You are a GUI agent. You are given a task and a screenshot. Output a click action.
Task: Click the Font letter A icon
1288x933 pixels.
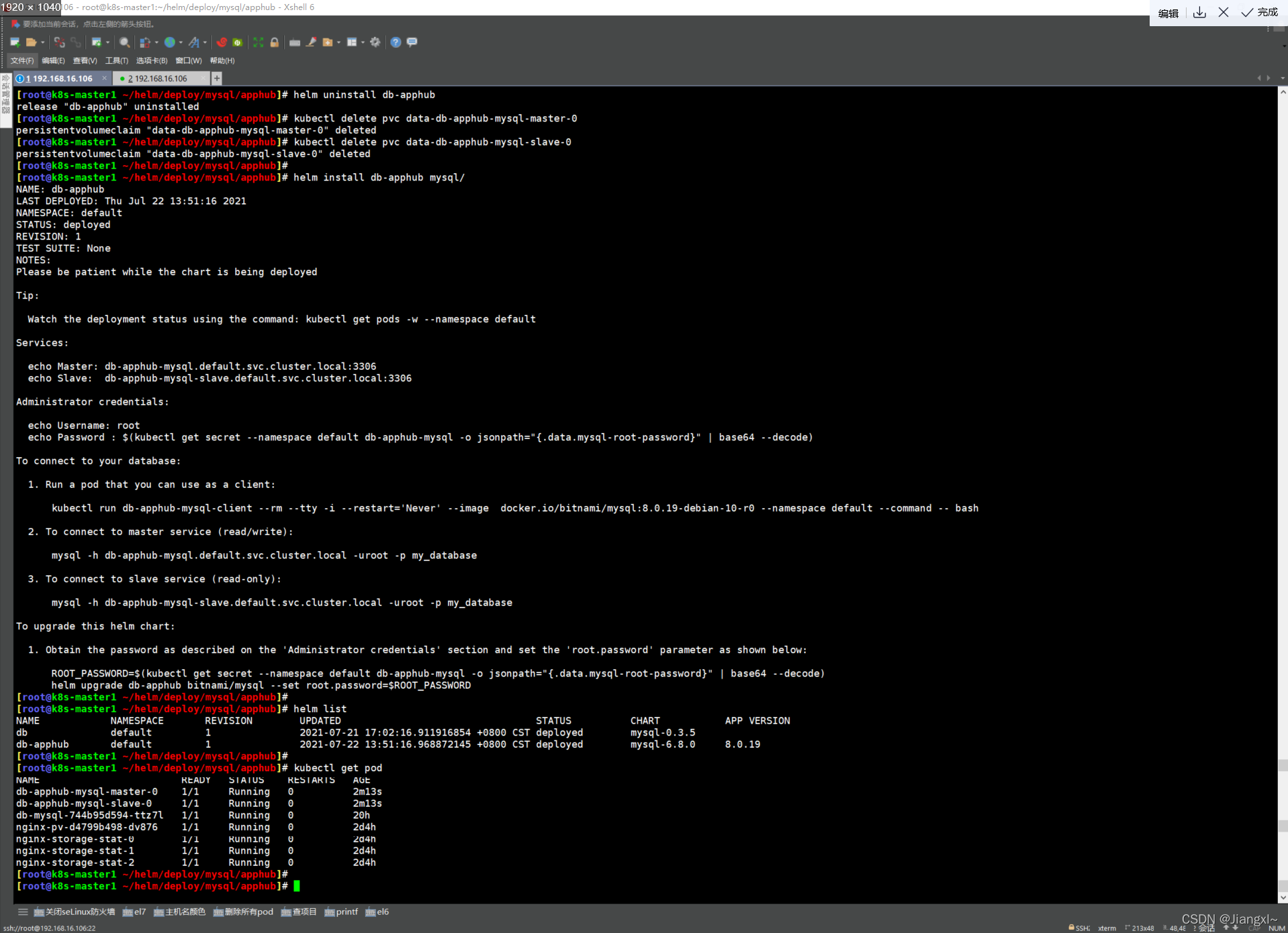click(194, 42)
